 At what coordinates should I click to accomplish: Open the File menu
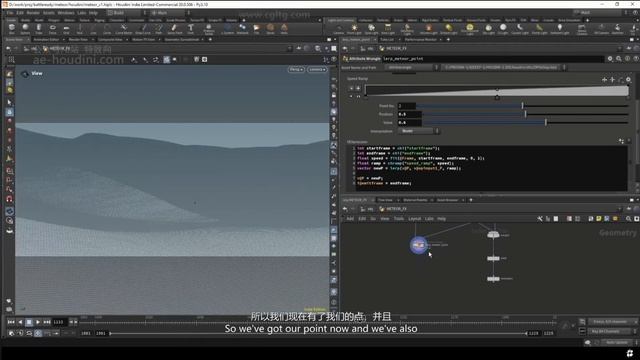click(x=9, y=13)
